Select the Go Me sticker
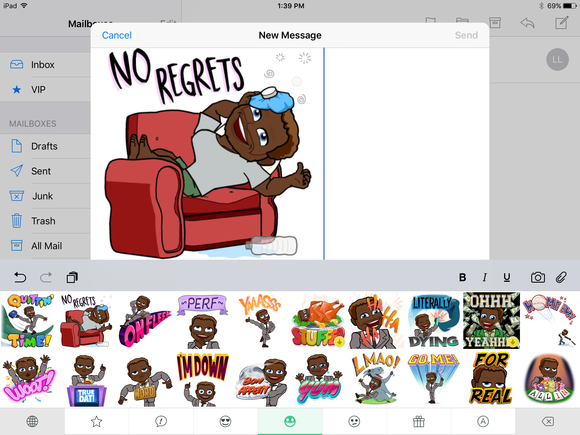 coord(434,379)
